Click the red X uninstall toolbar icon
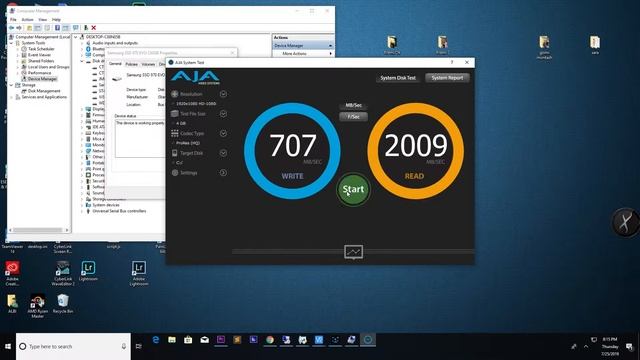This screenshot has height=360, width=640. point(93,28)
